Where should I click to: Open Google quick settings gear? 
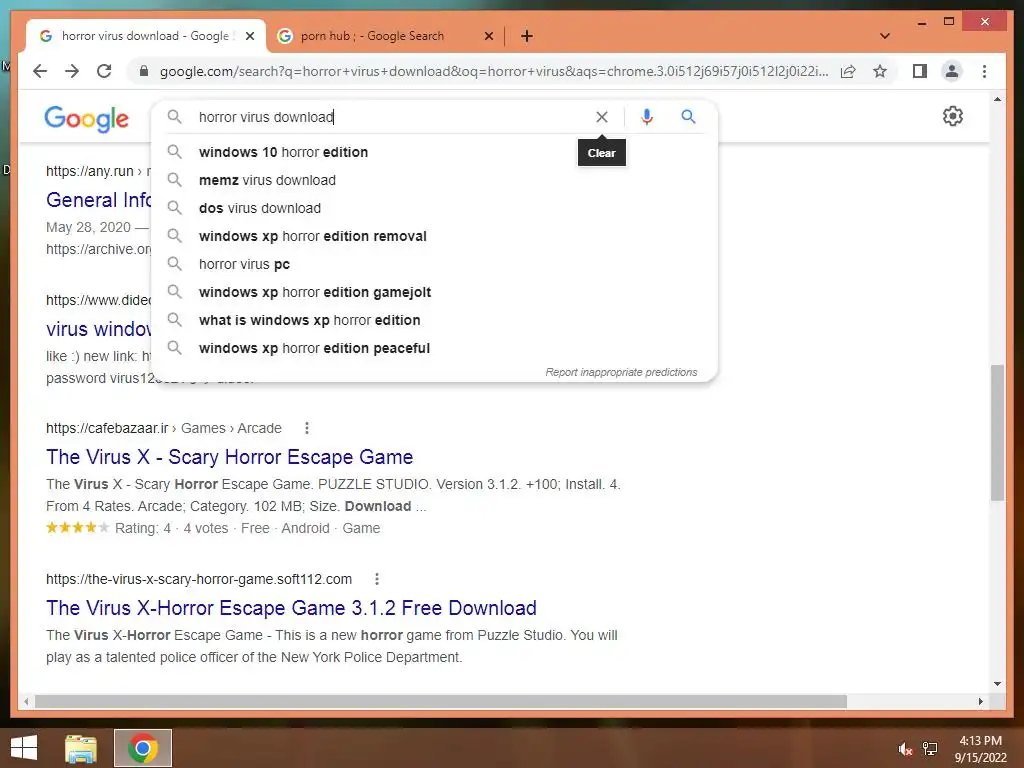tap(953, 116)
